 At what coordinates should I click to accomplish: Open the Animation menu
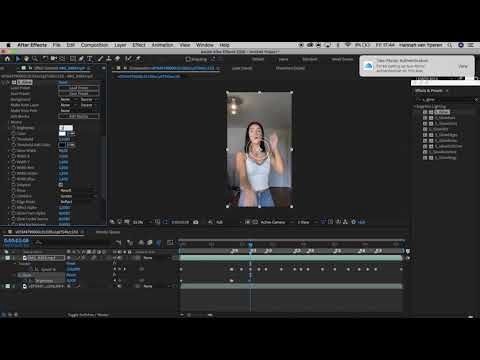click(162, 45)
